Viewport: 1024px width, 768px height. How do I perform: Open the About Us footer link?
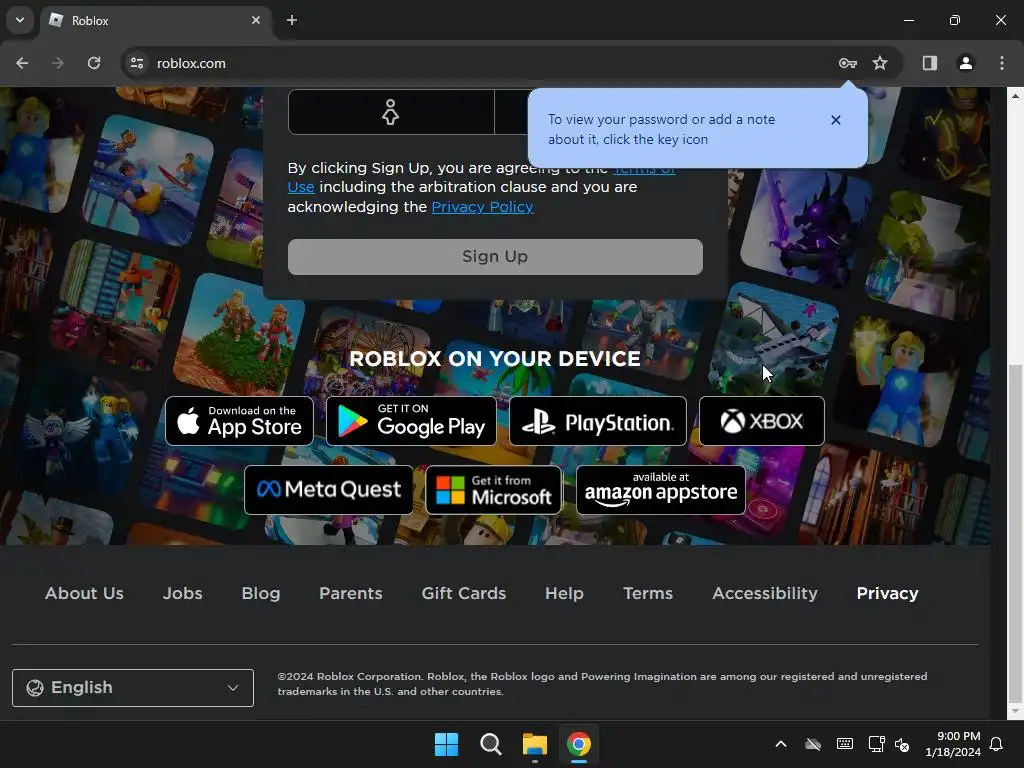84,593
